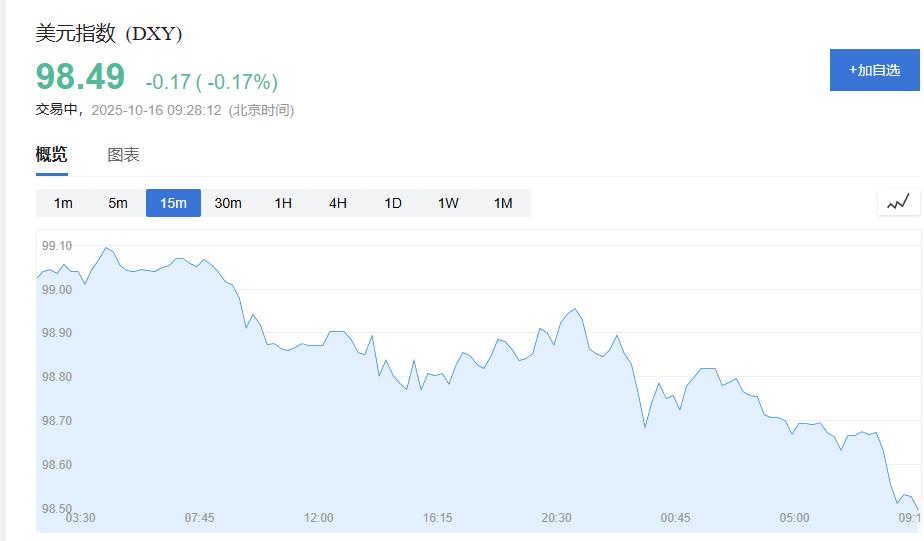Select the 1m interval option
Screen dimensions: 924x541
pyautogui.click(x=63, y=203)
